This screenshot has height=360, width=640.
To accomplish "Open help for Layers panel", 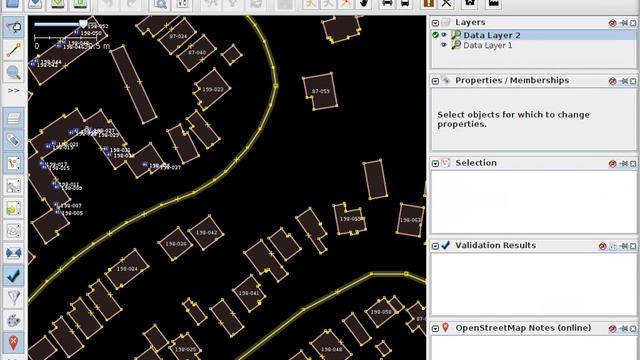I will coord(612,23).
